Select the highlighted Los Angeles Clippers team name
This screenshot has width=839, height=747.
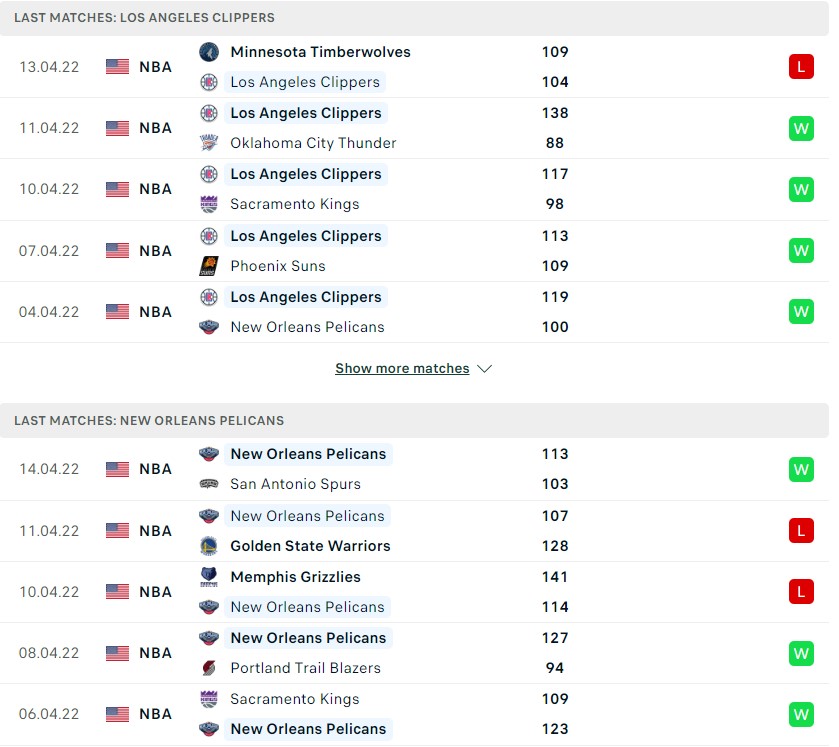(306, 113)
